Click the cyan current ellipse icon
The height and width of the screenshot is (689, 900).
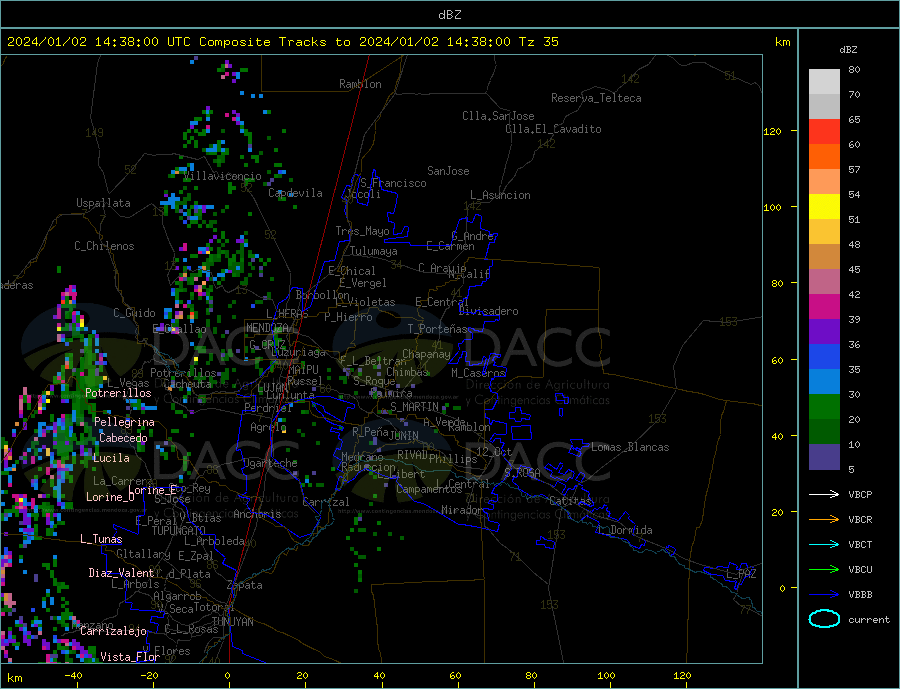pos(824,619)
